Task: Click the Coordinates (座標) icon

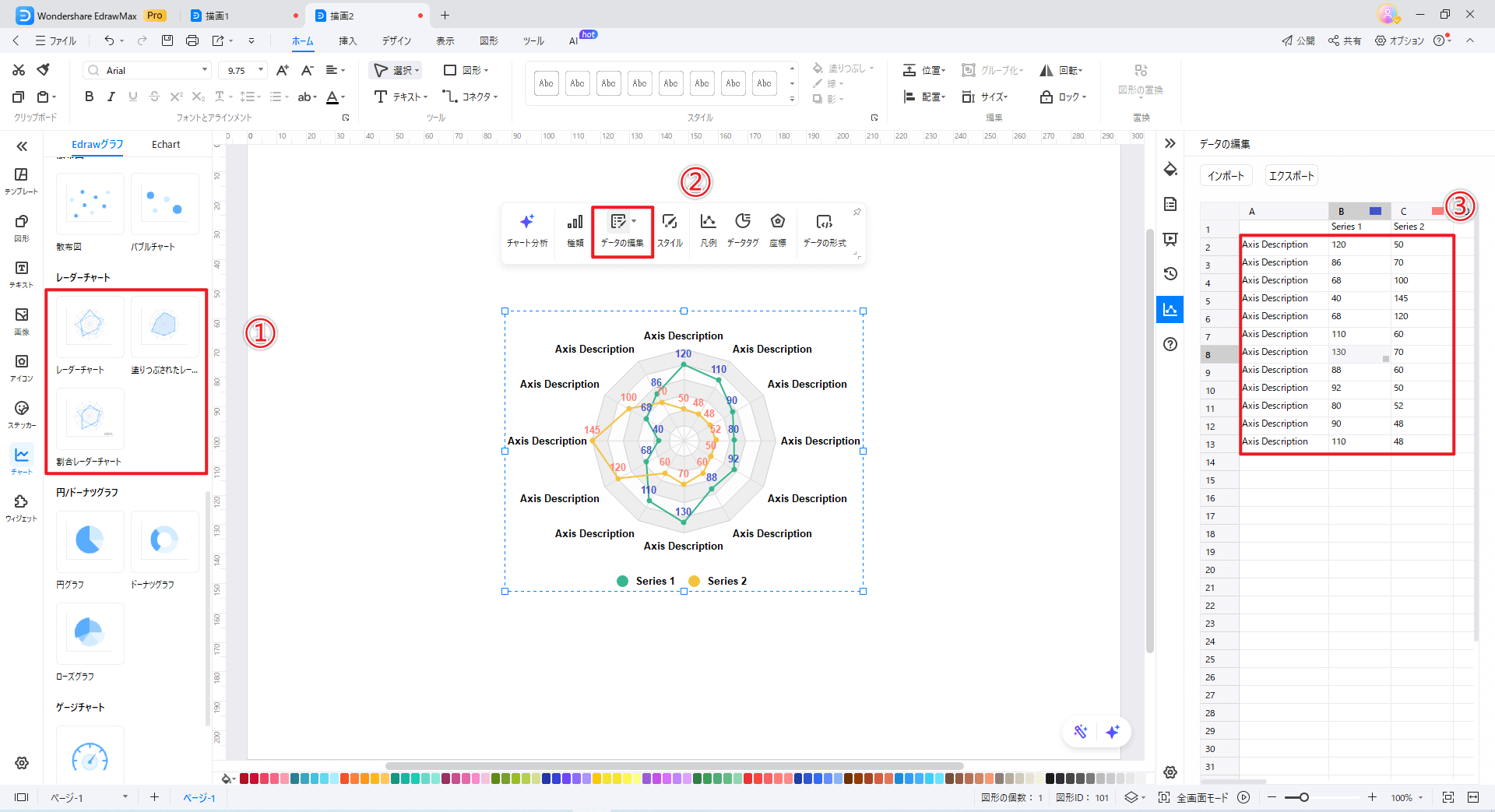Action: pos(777,230)
